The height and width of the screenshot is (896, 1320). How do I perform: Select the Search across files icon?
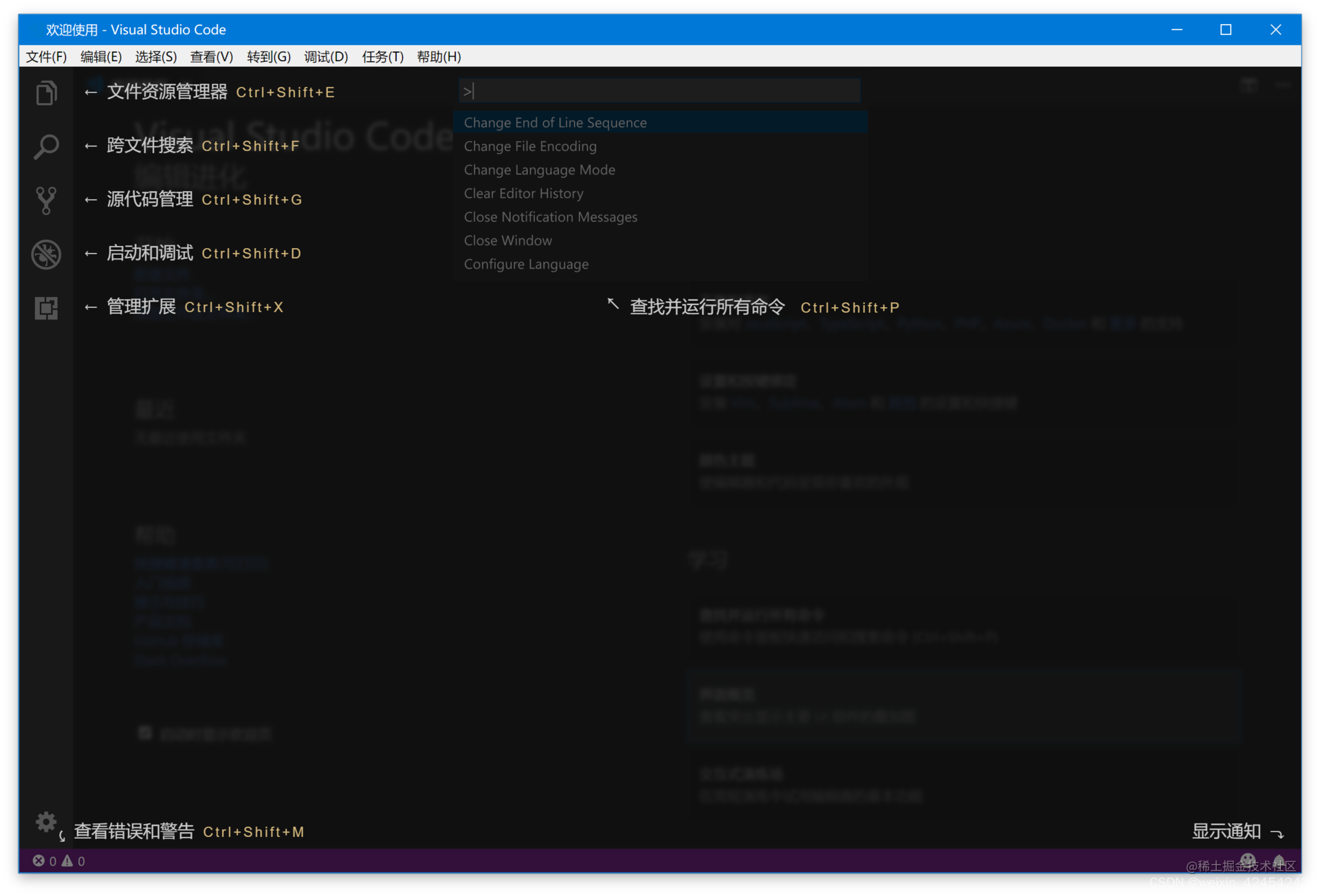[47, 145]
